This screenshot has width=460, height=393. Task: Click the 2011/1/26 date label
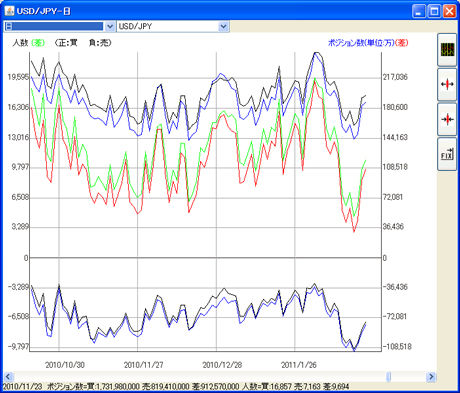[299, 365]
